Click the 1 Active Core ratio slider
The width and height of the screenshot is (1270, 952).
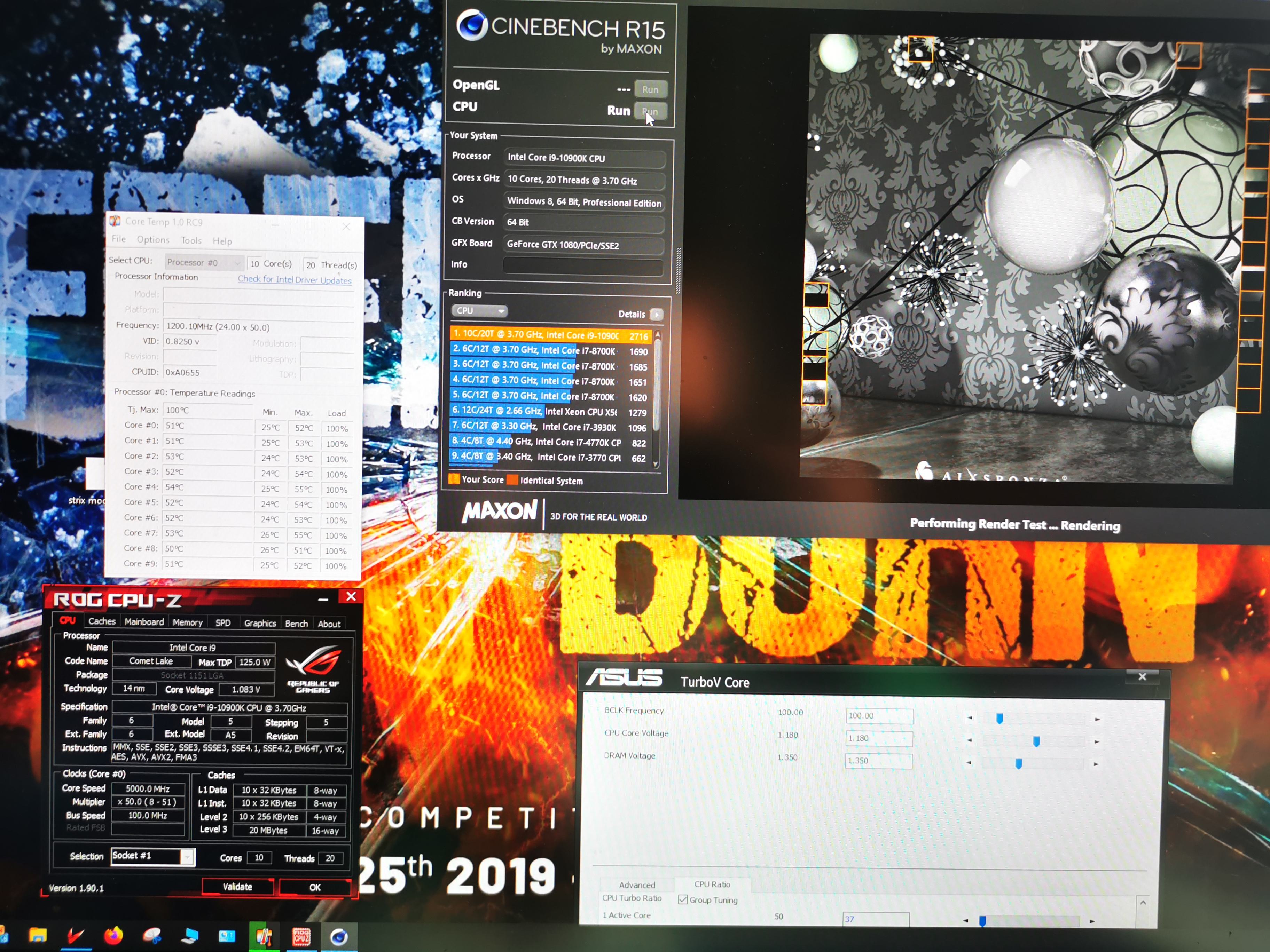point(982,921)
